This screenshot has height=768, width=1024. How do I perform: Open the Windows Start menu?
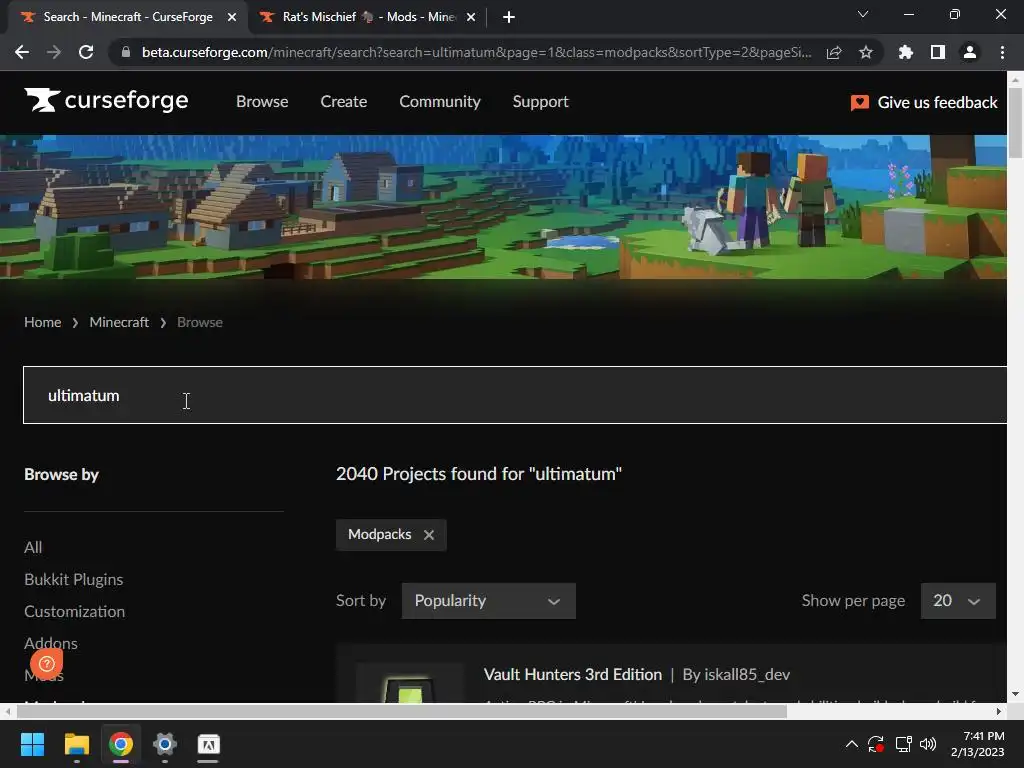32,744
